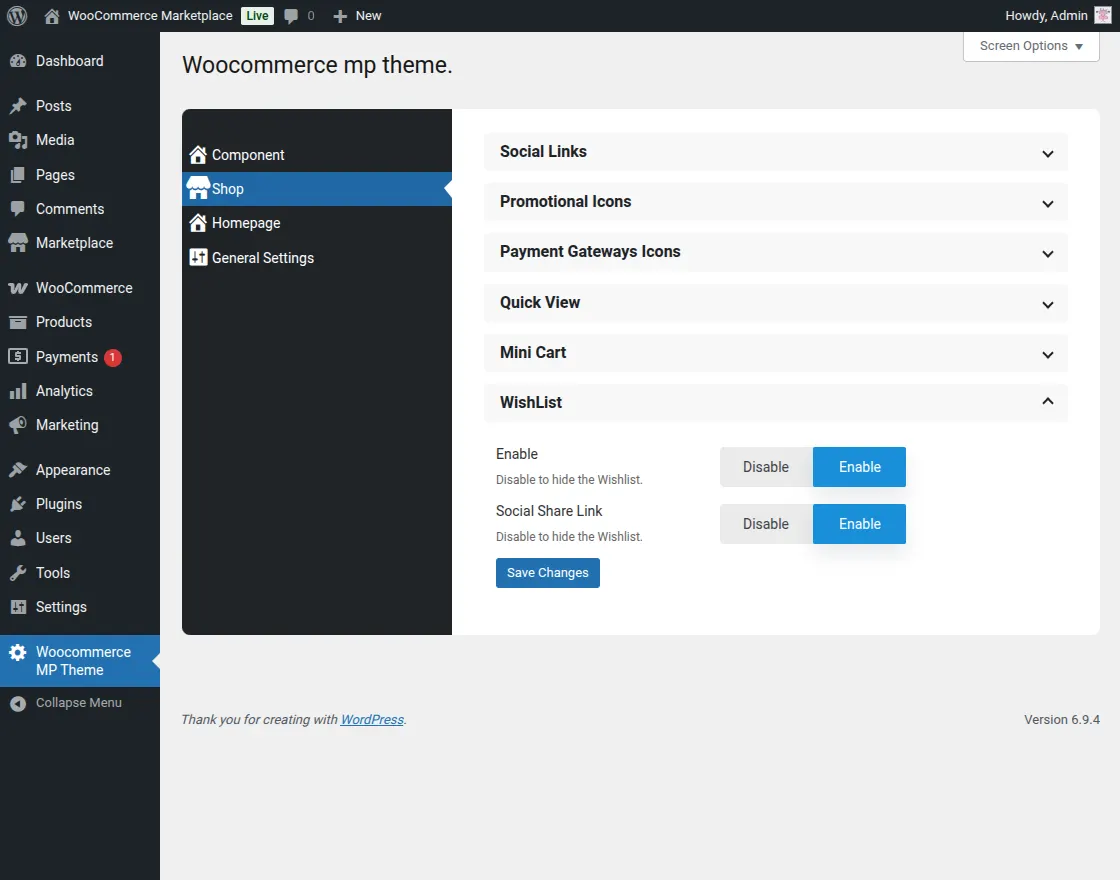Click the WordPress logo icon

[17, 16]
